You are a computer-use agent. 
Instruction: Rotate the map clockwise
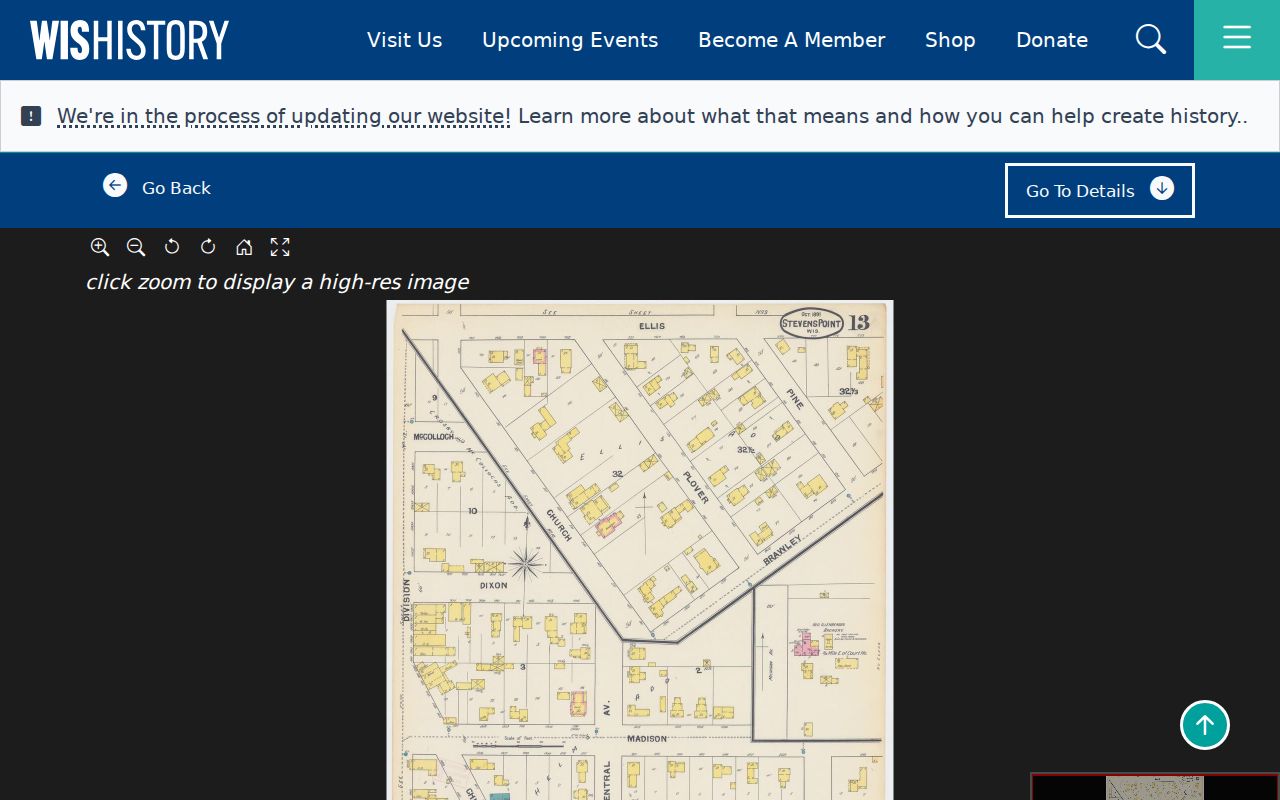pyautogui.click(x=208, y=247)
